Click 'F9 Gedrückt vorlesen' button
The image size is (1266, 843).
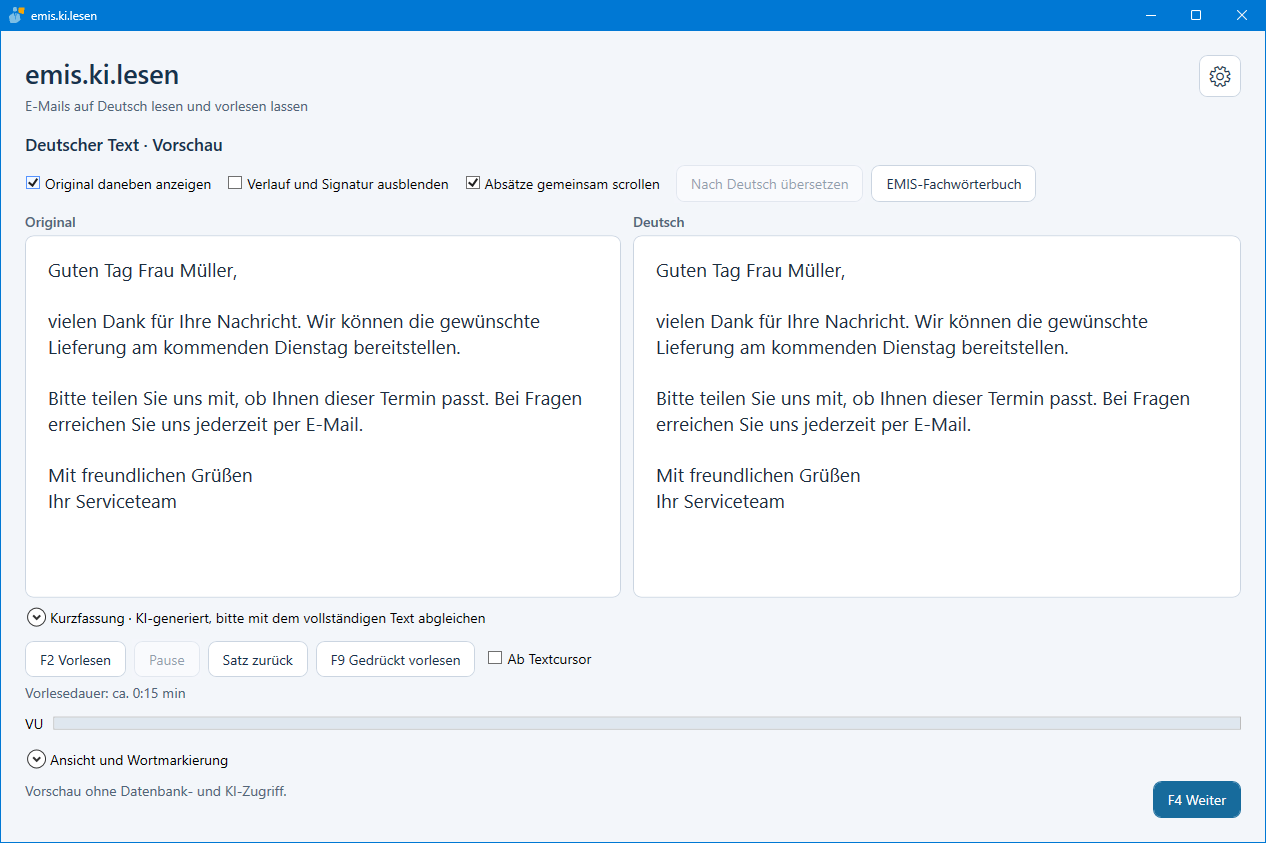[395, 660]
